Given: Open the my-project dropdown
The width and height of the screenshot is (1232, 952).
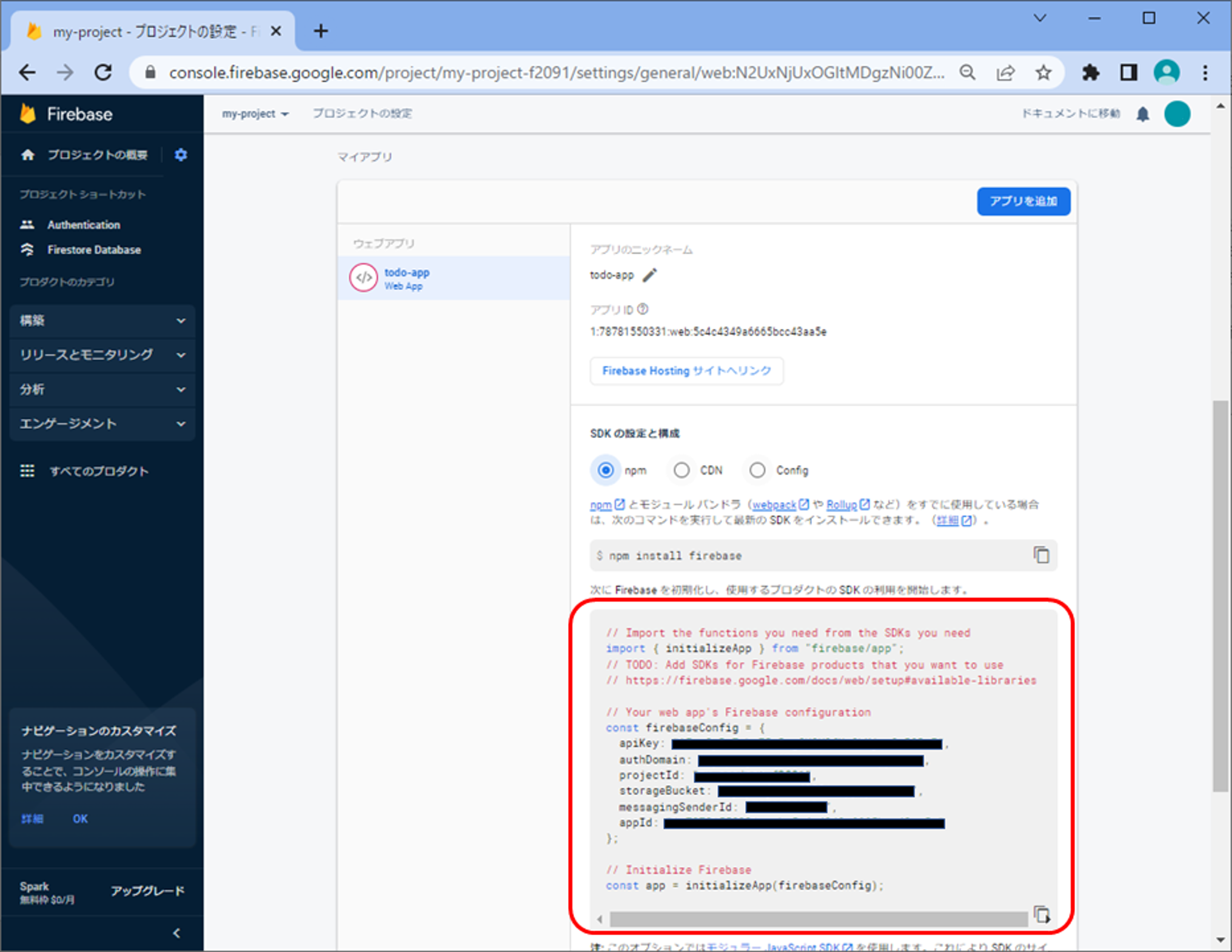Looking at the screenshot, I should [255, 114].
